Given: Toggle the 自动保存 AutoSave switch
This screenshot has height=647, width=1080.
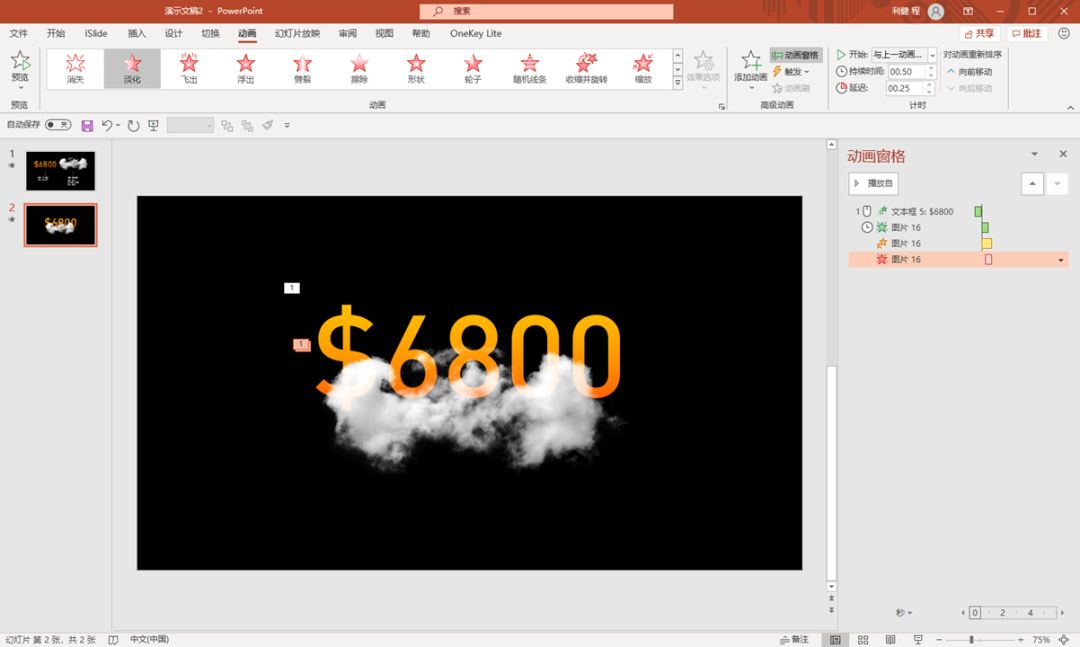Looking at the screenshot, I should [x=58, y=125].
